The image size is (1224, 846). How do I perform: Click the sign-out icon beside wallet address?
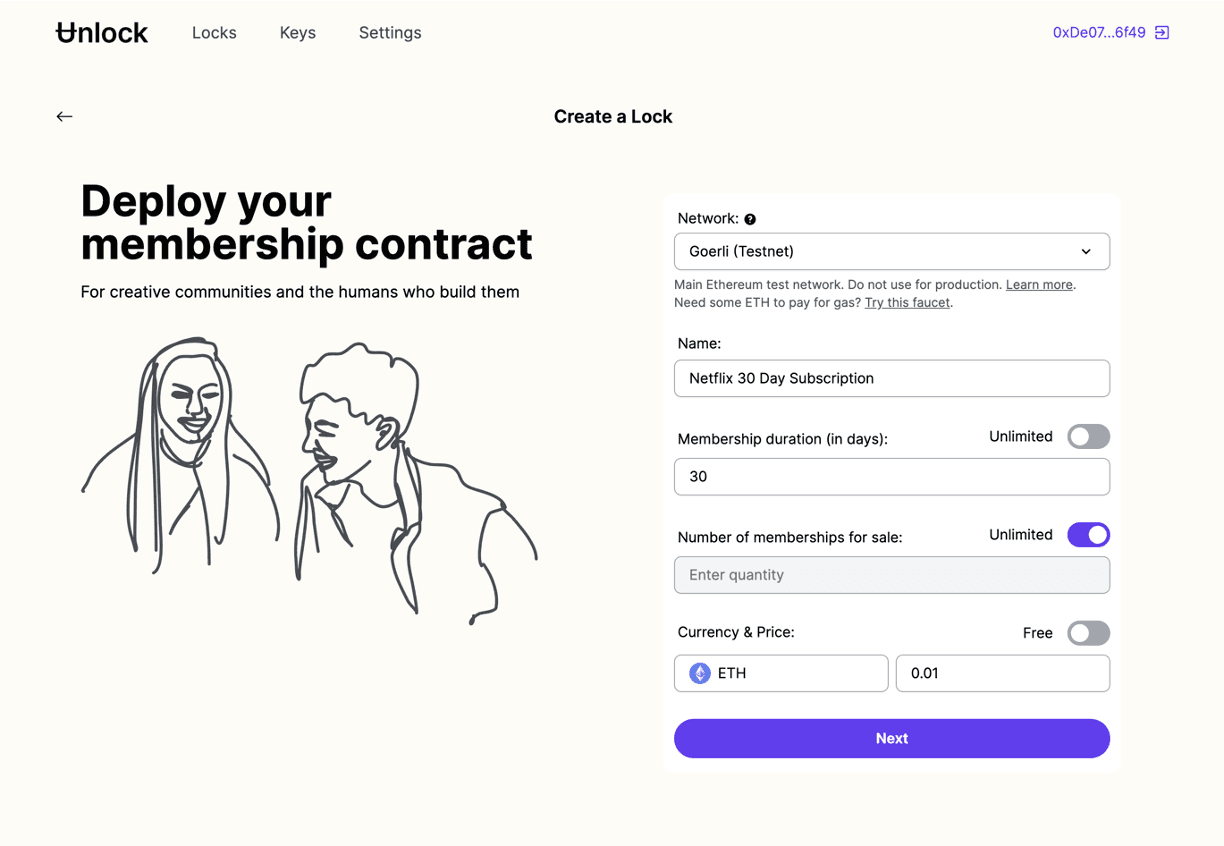point(1162,33)
